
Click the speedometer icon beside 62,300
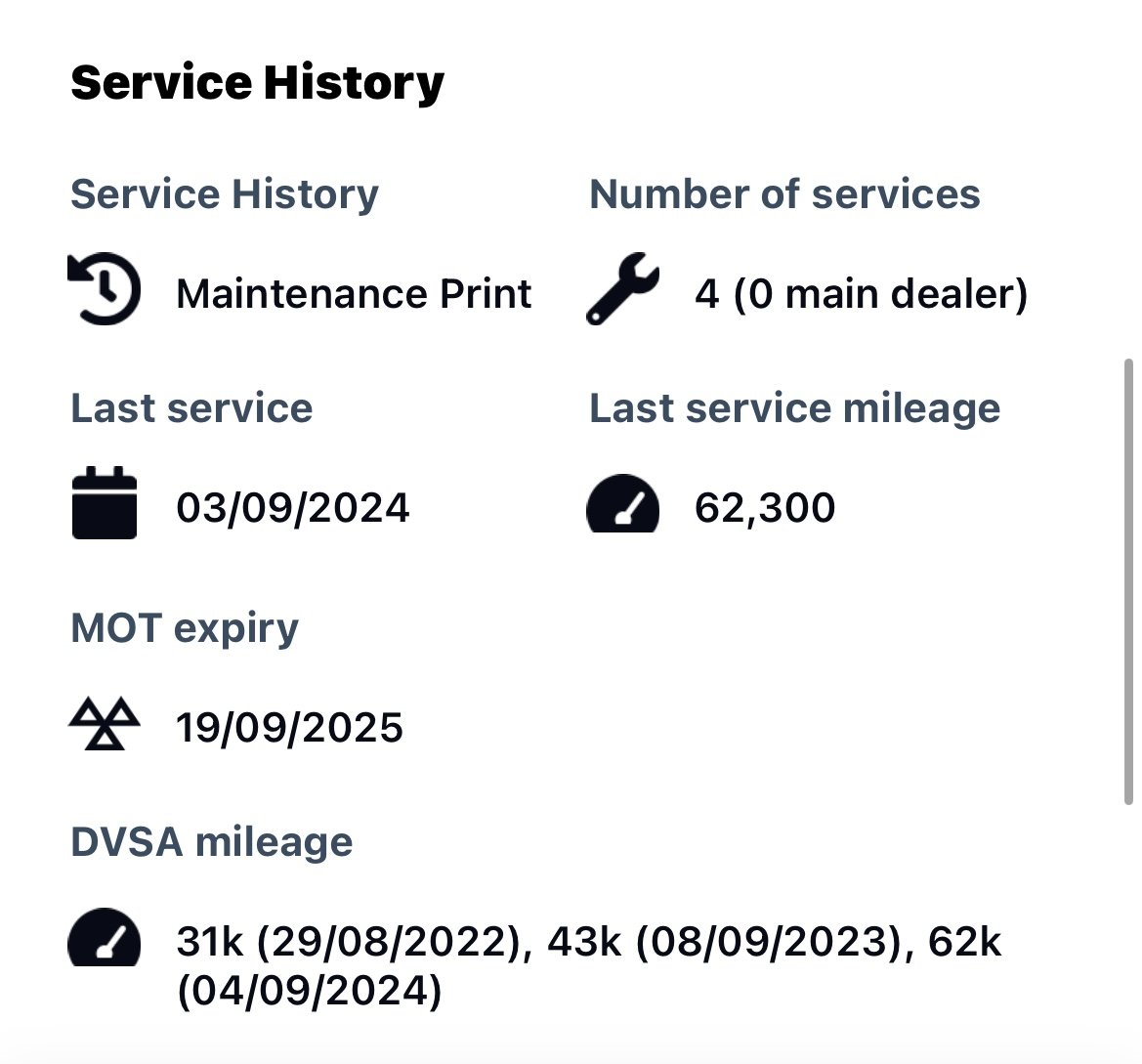point(622,503)
